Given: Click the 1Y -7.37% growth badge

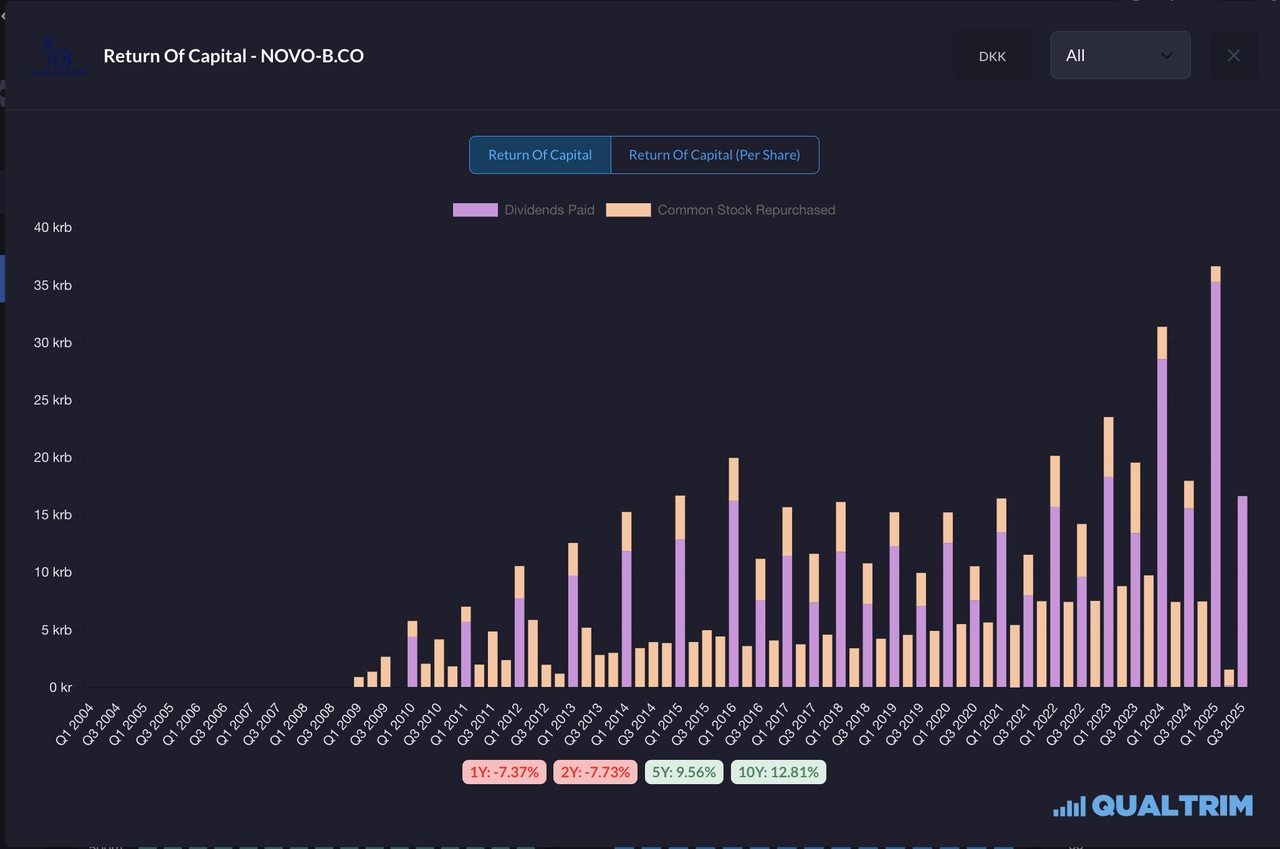Looking at the screenshot, I should pos(505,772).
